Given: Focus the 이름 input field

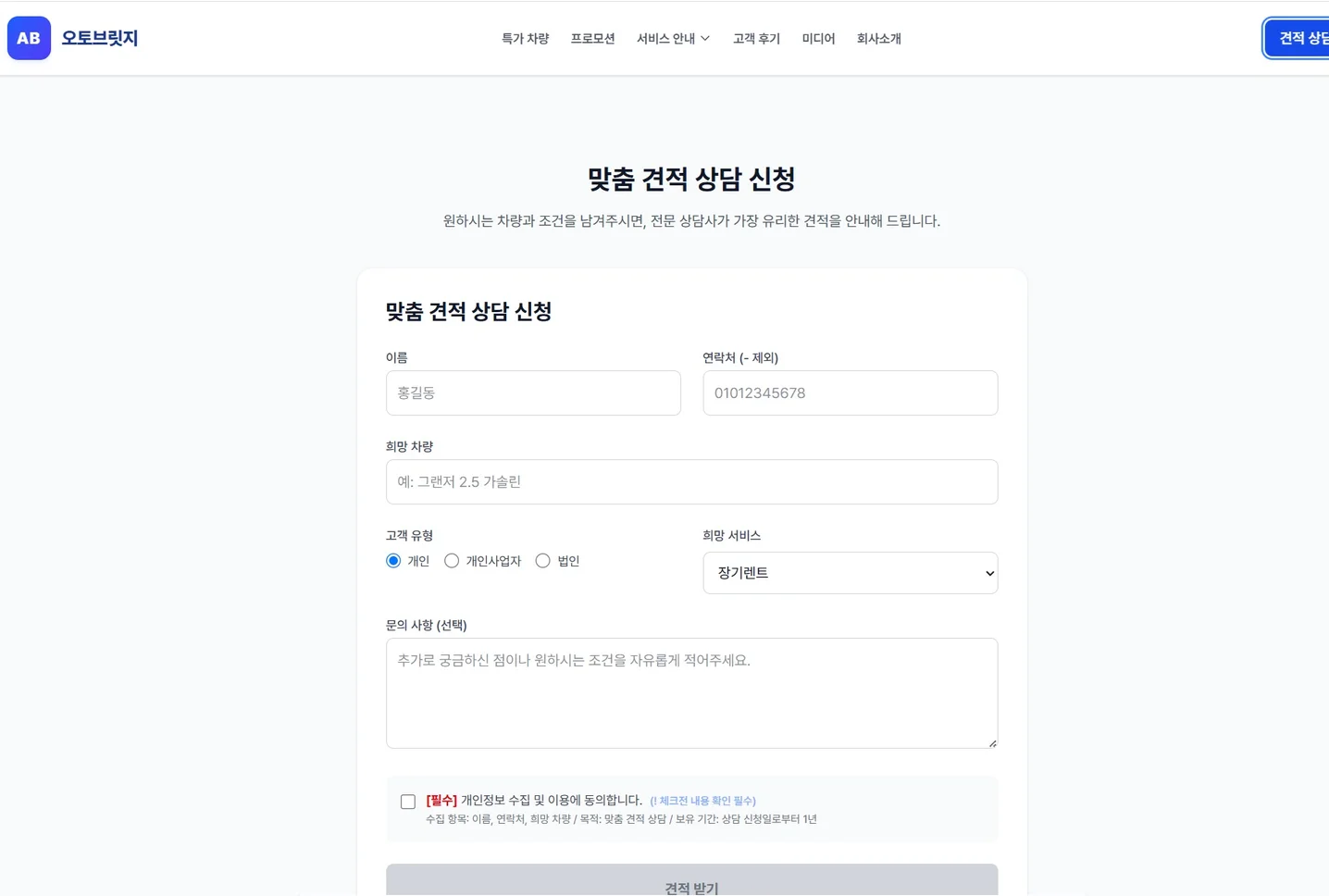Looking at the screenshot, I should click(x=533, y=393).
